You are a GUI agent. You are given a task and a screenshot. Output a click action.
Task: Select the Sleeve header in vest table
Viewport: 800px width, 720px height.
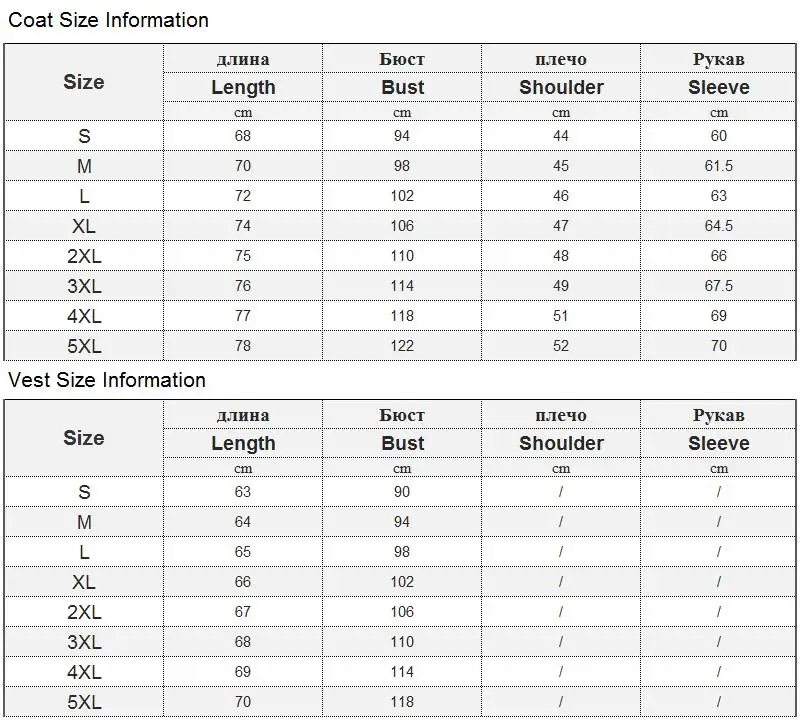coord(718,443)
